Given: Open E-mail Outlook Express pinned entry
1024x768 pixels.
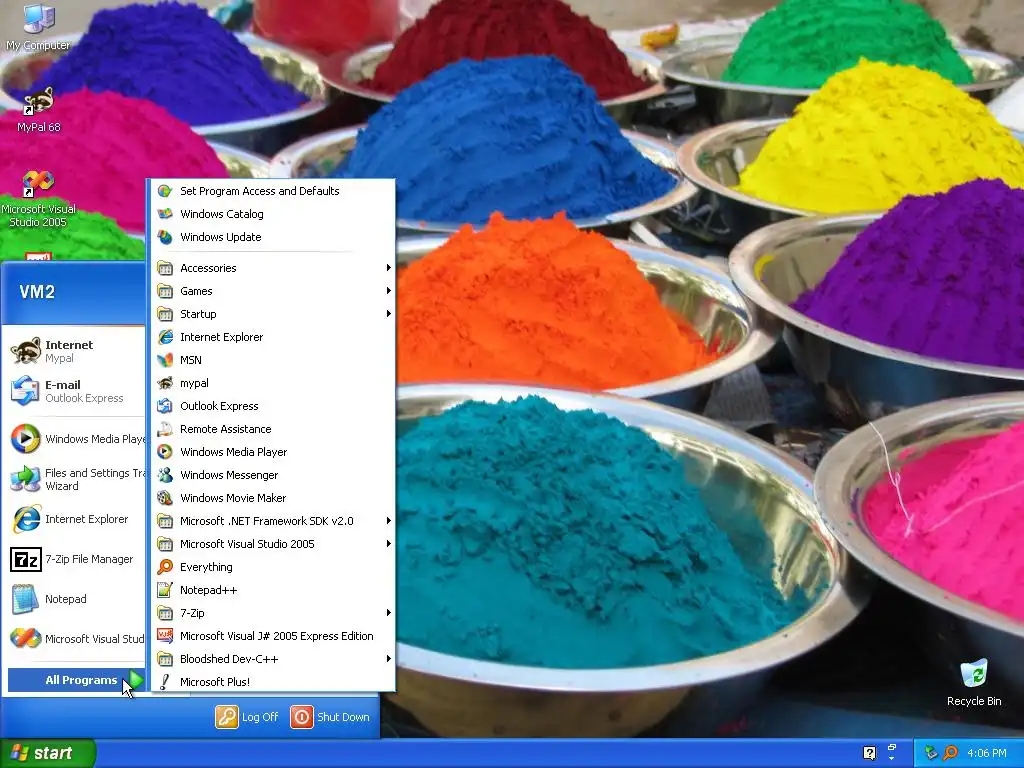Looking at the screenshot, I should [74, 391].
